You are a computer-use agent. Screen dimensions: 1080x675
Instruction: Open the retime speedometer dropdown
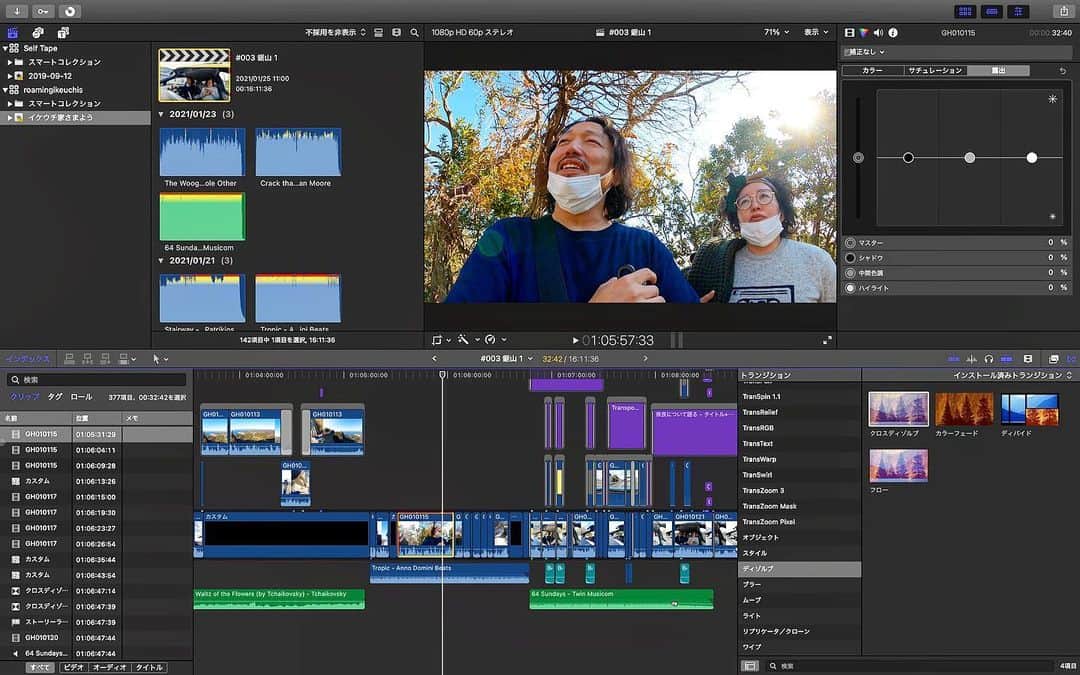click(x=495, y=340)
